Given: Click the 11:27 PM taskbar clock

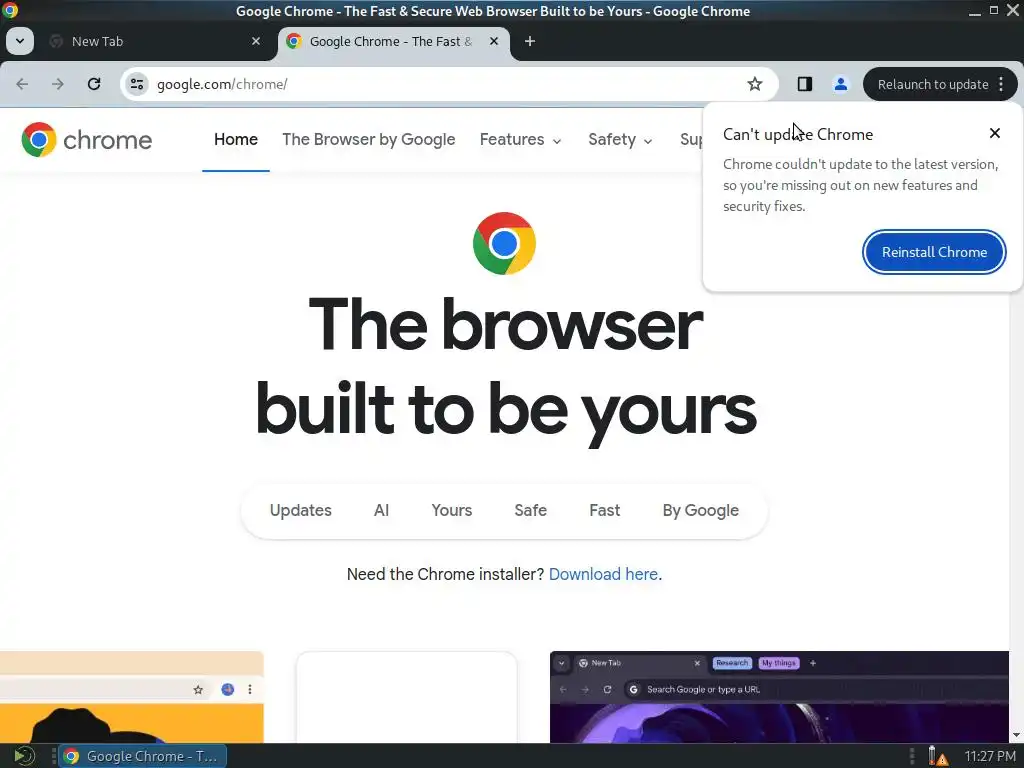Looking at the screenshot, I should (990, 756).
